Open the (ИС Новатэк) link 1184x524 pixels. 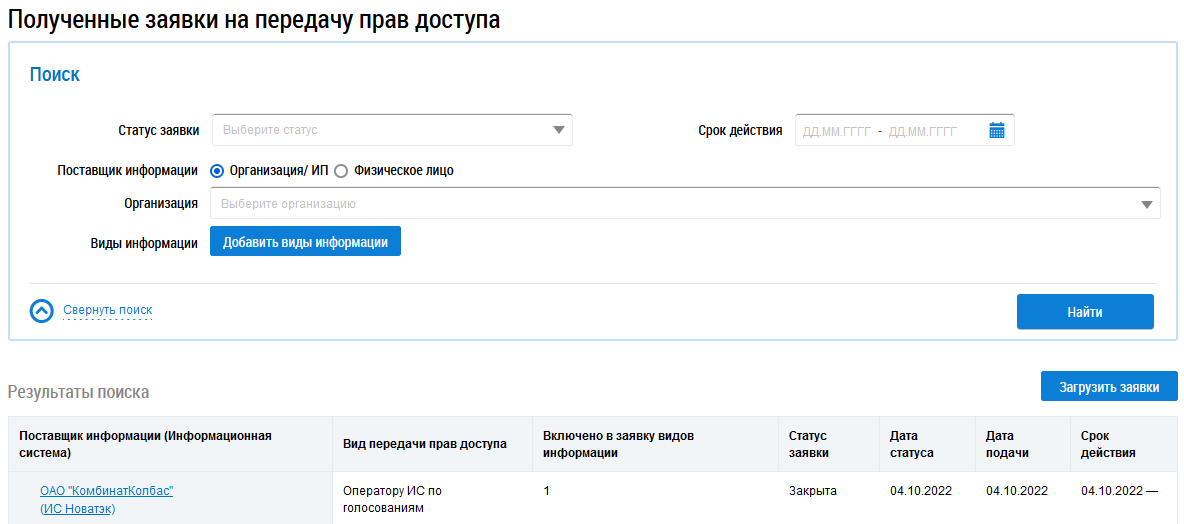coord(77,509)
